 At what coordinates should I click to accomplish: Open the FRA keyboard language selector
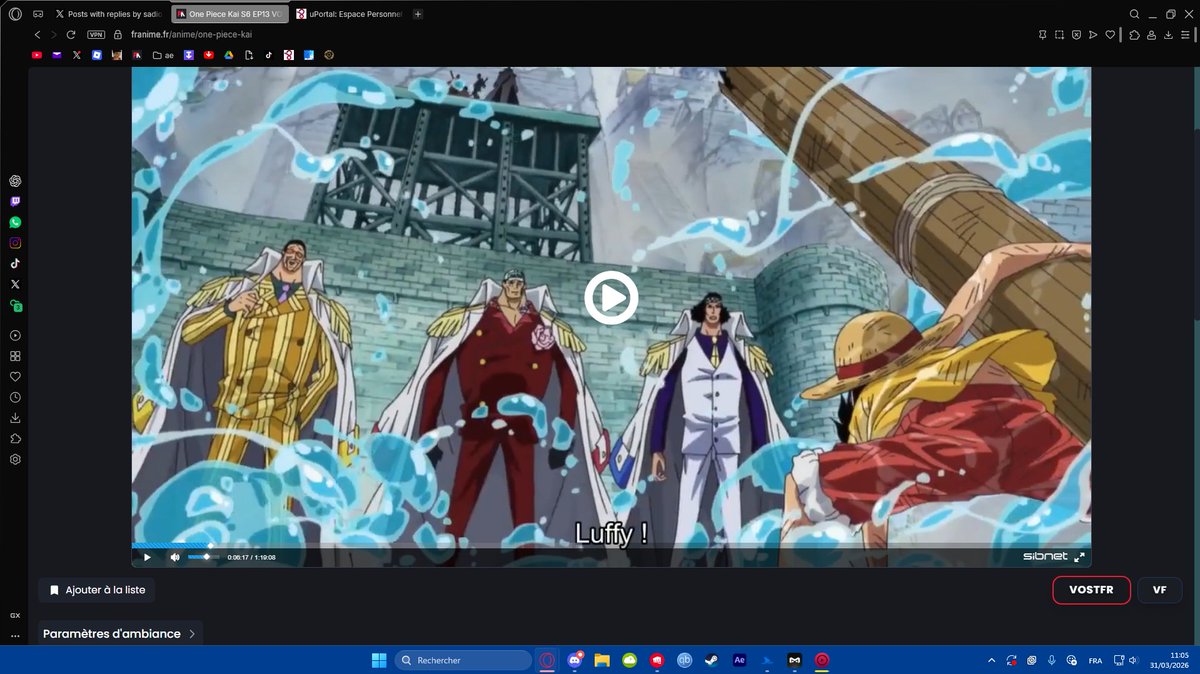1095,660
